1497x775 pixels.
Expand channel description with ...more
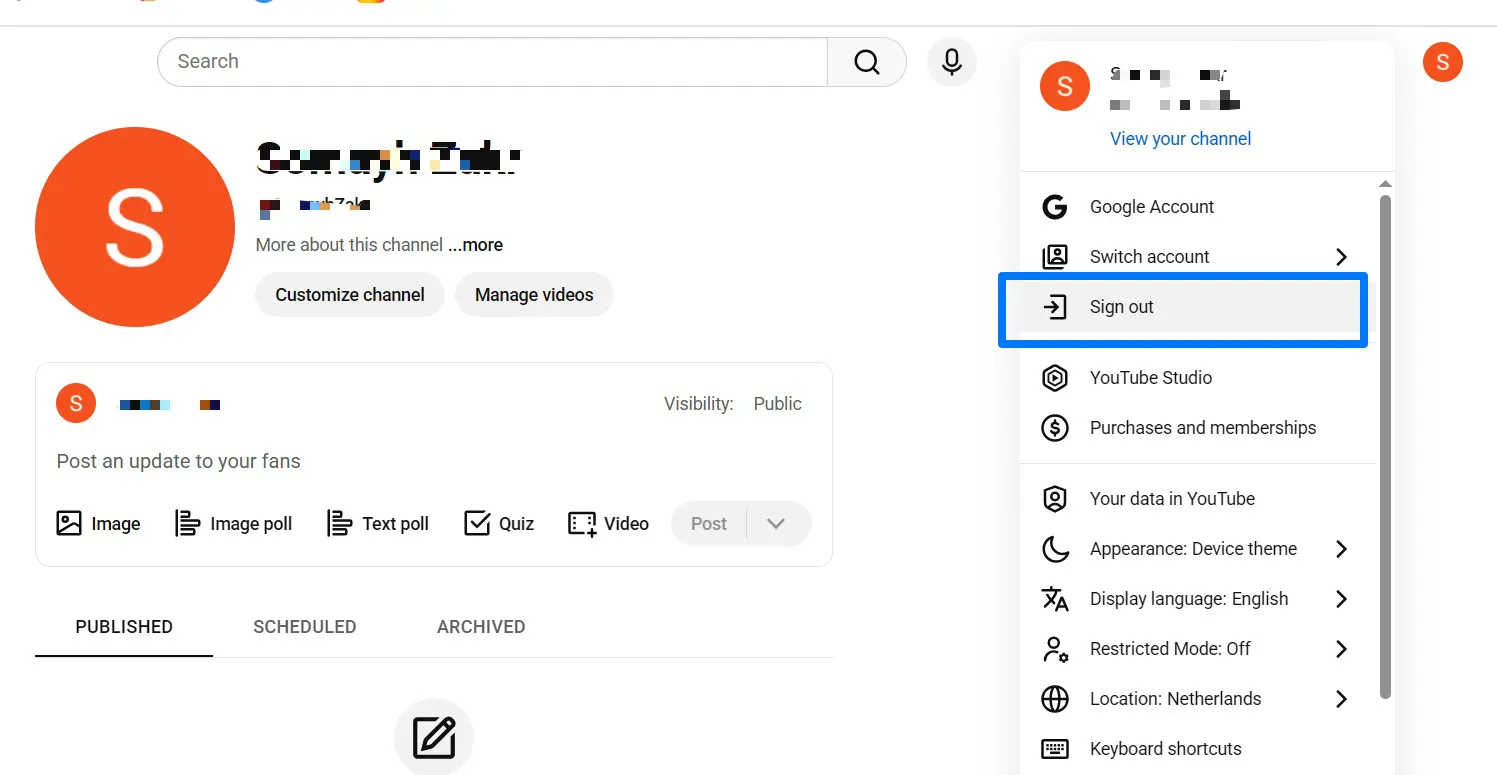(476, 244)
